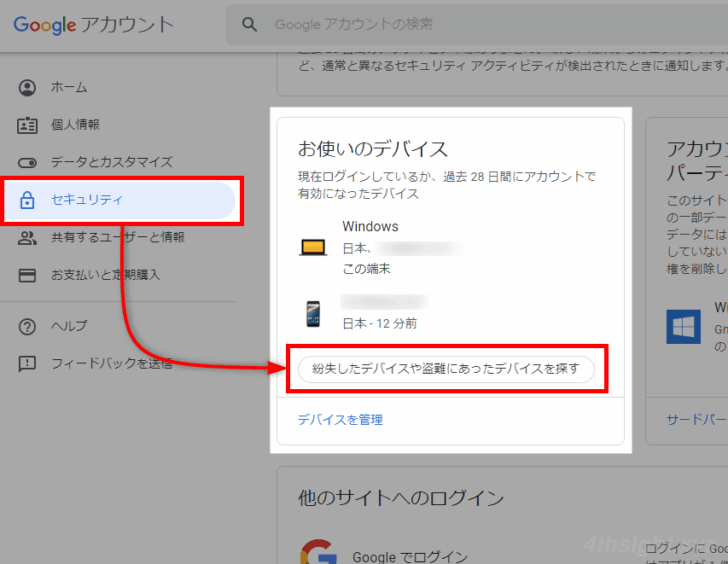Click the お支払いと定期購入 card icon
728x564 pixels.
(x=27, y=275)
